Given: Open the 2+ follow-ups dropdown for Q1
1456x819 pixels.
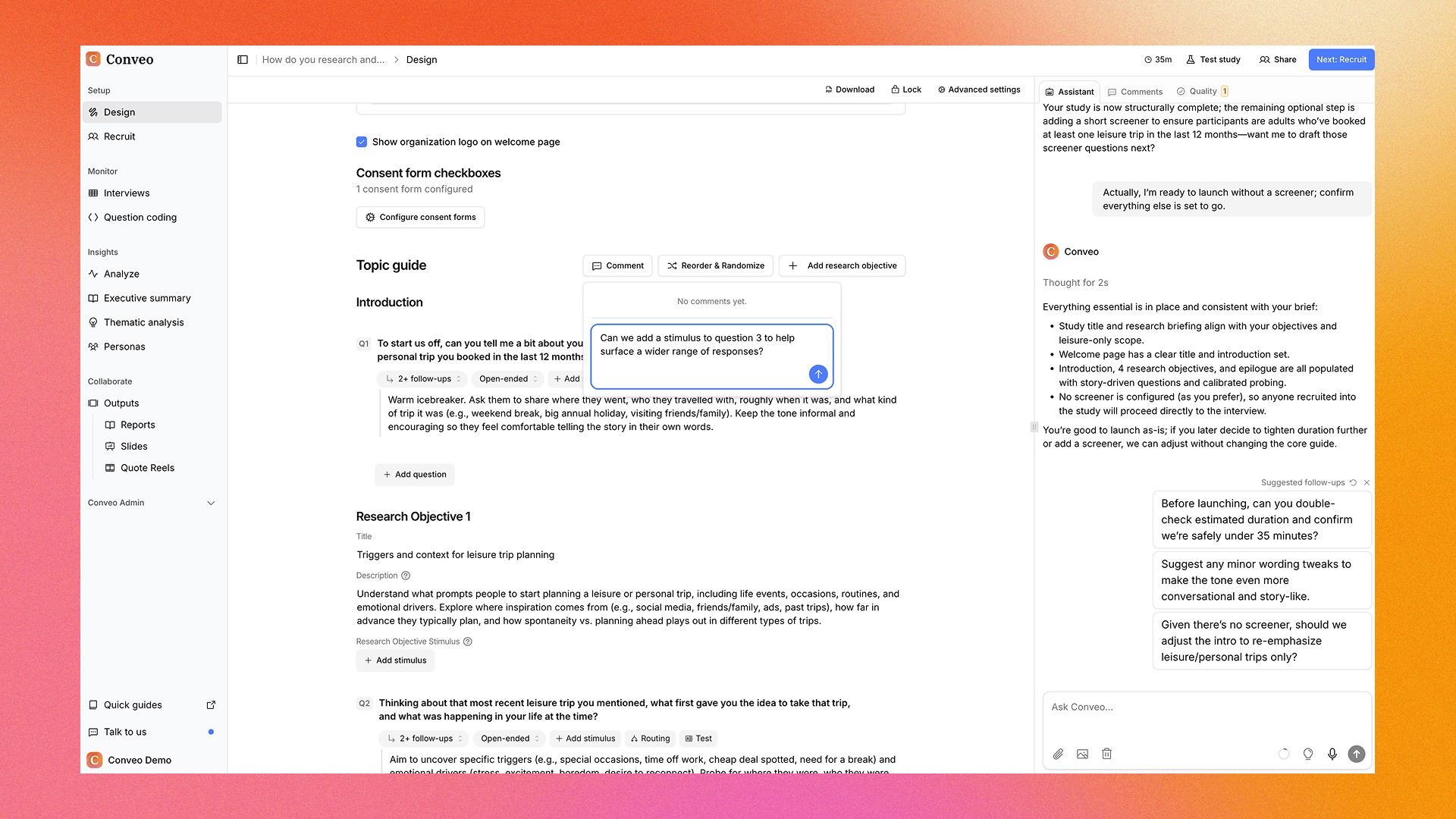Looking at the screenshot, I should click(424, 379).
